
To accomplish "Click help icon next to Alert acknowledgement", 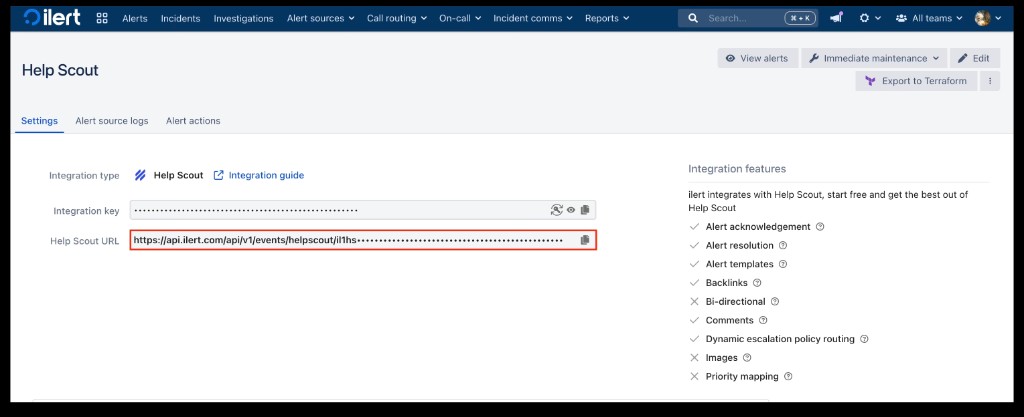I will [820, 227].
